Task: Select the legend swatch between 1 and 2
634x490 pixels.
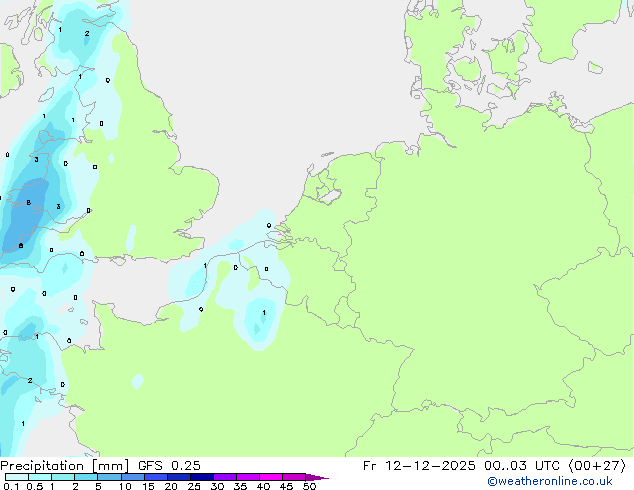Action: tap(63, 477)
